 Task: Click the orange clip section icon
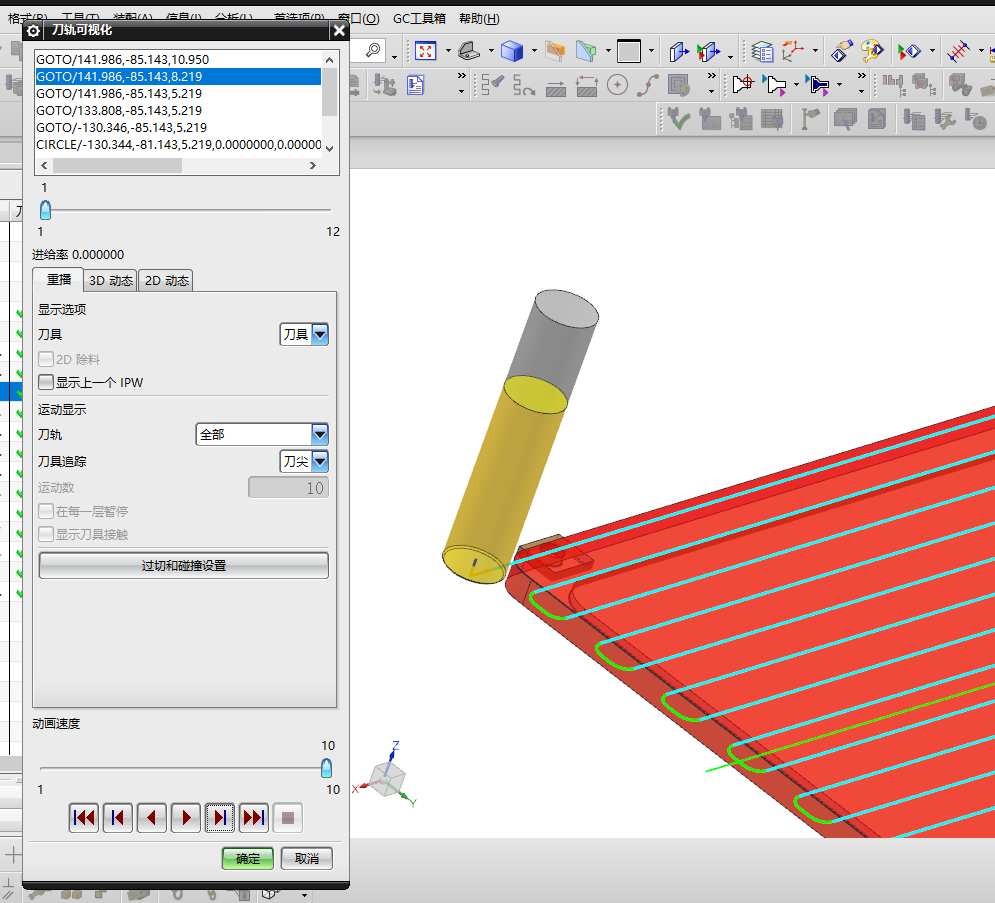point(555,51)
